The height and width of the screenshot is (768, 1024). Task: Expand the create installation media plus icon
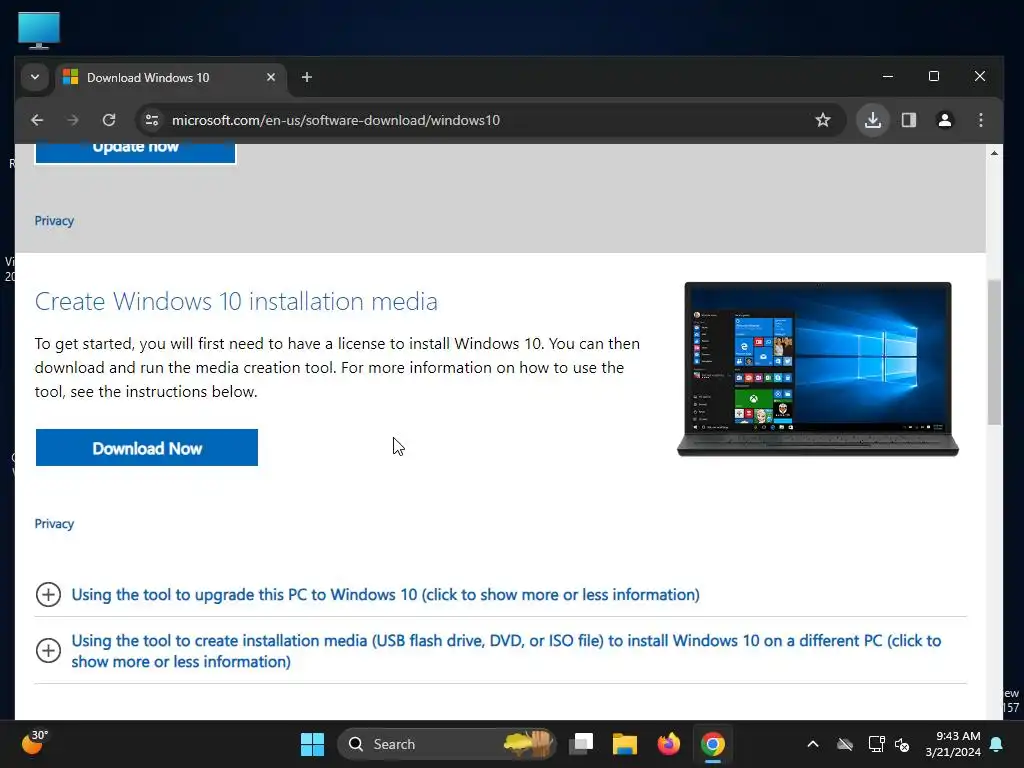tap(48, 650)
